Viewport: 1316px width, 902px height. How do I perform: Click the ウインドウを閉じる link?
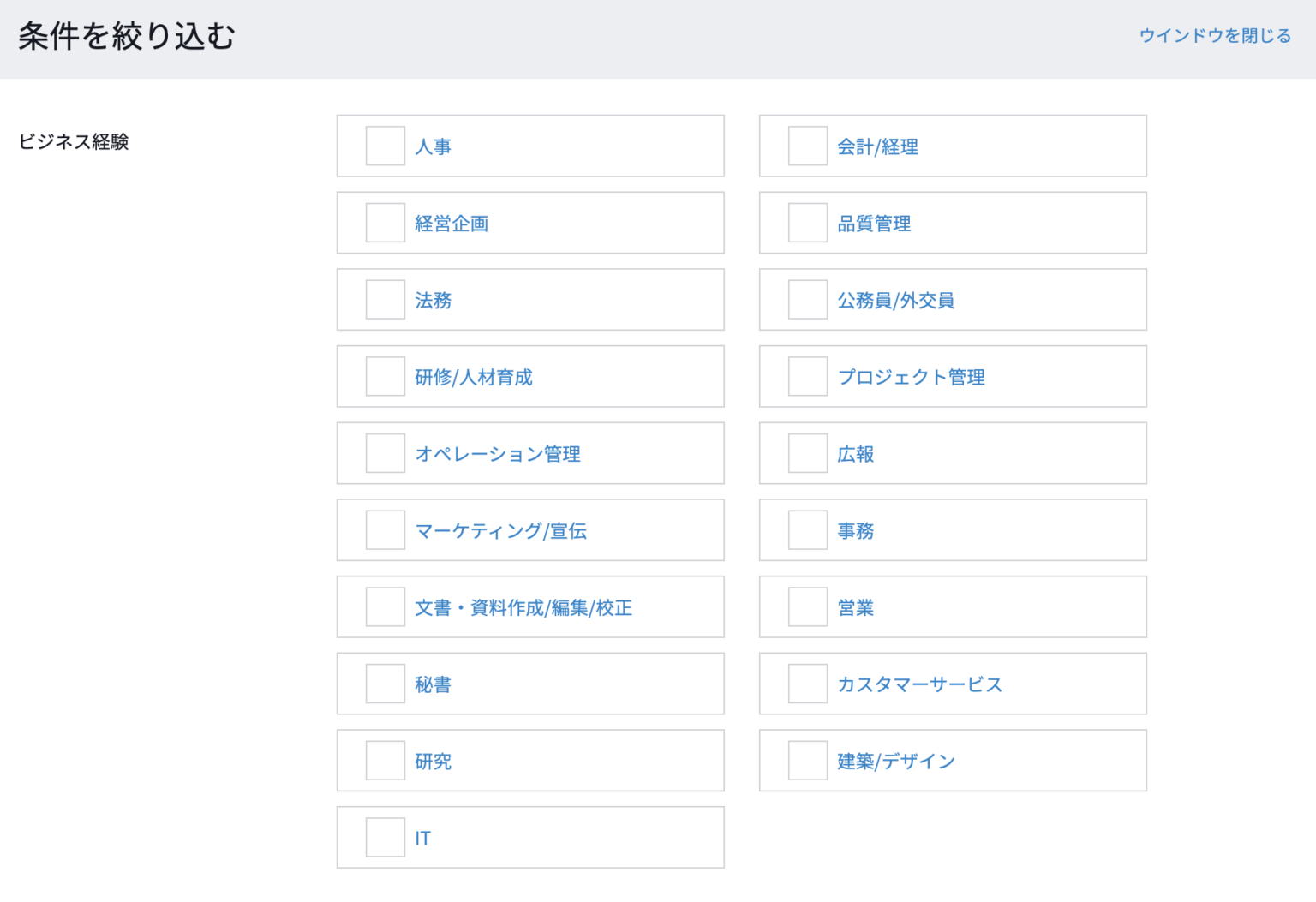coord(1214,36)
